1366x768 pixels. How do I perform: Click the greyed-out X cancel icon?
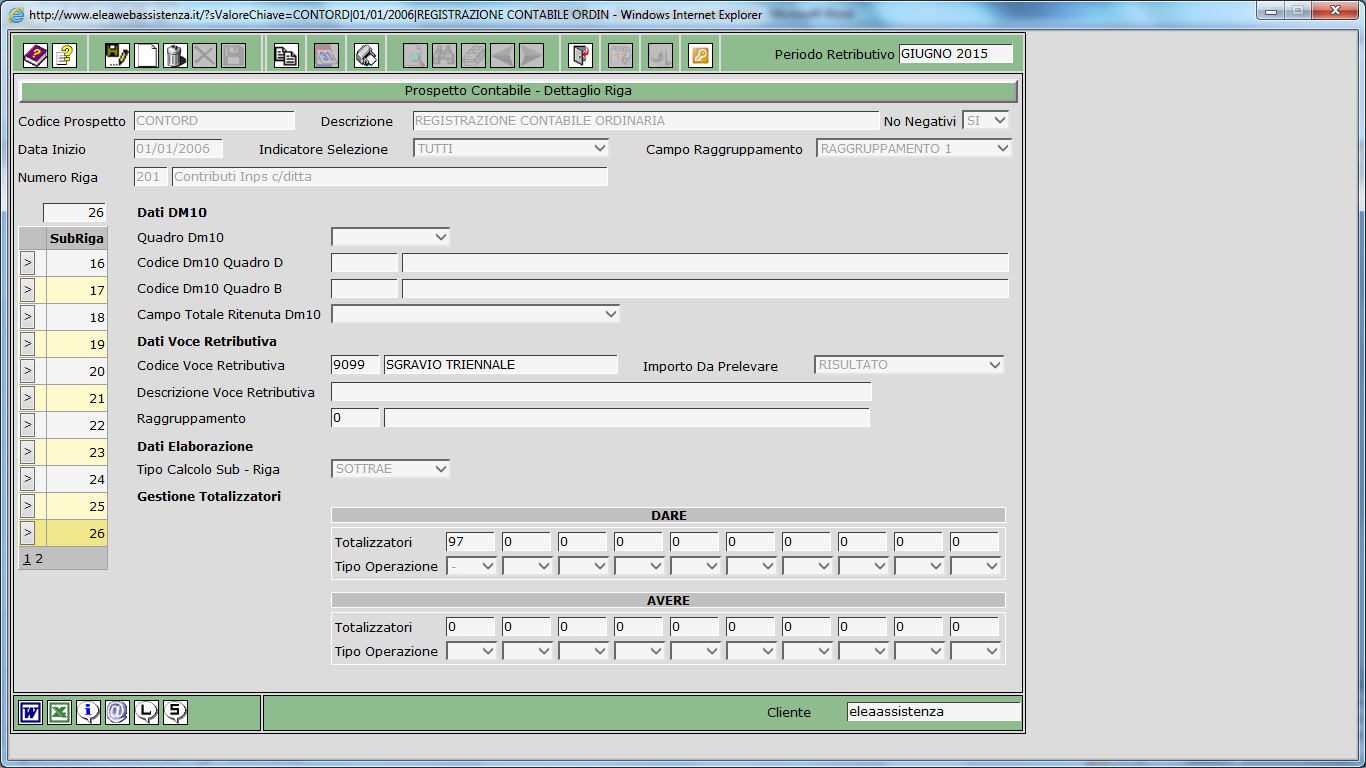tap(204, 55)
